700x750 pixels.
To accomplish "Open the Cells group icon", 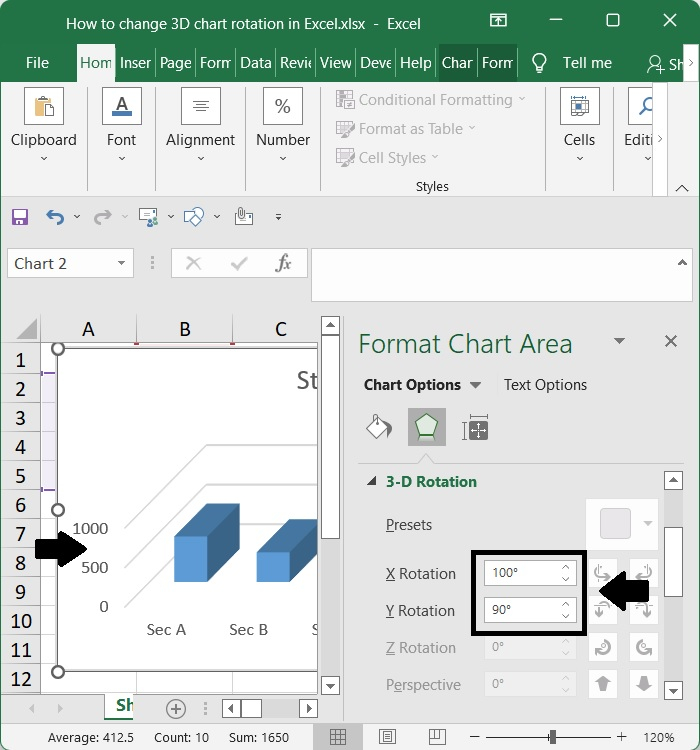I will pyautogui.click(x=579, y=106).
